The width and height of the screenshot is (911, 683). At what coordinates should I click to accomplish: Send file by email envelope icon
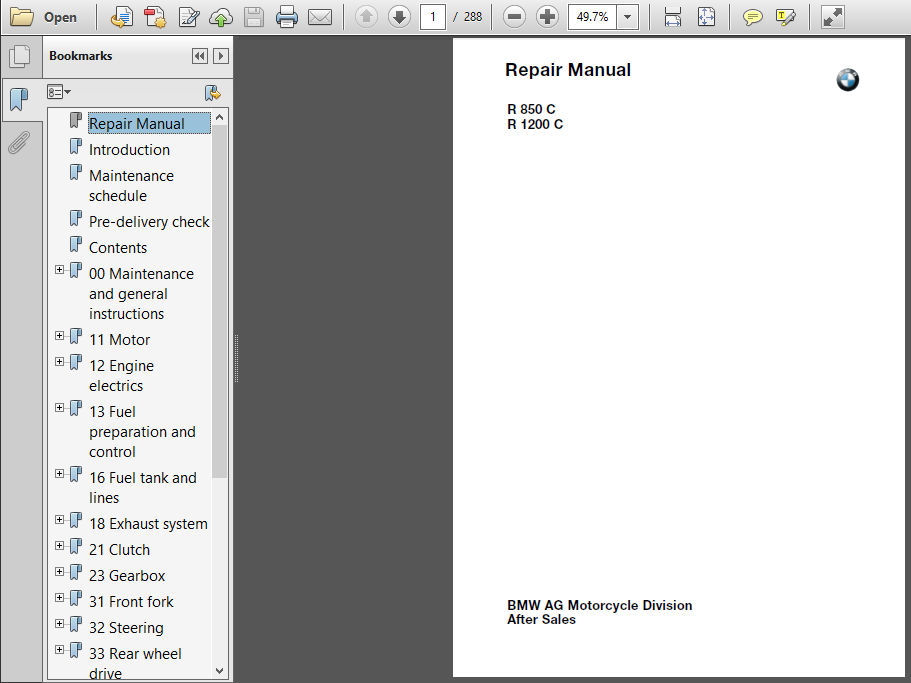pos(320,17)
